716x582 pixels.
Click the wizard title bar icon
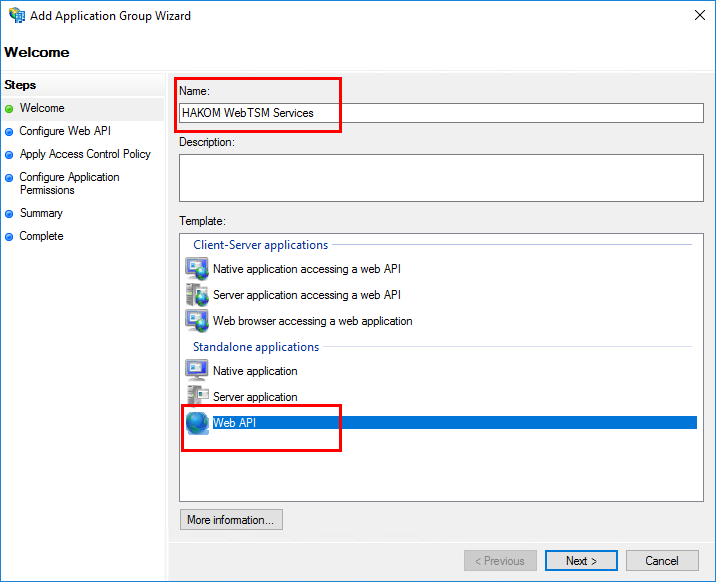(15, 16)
